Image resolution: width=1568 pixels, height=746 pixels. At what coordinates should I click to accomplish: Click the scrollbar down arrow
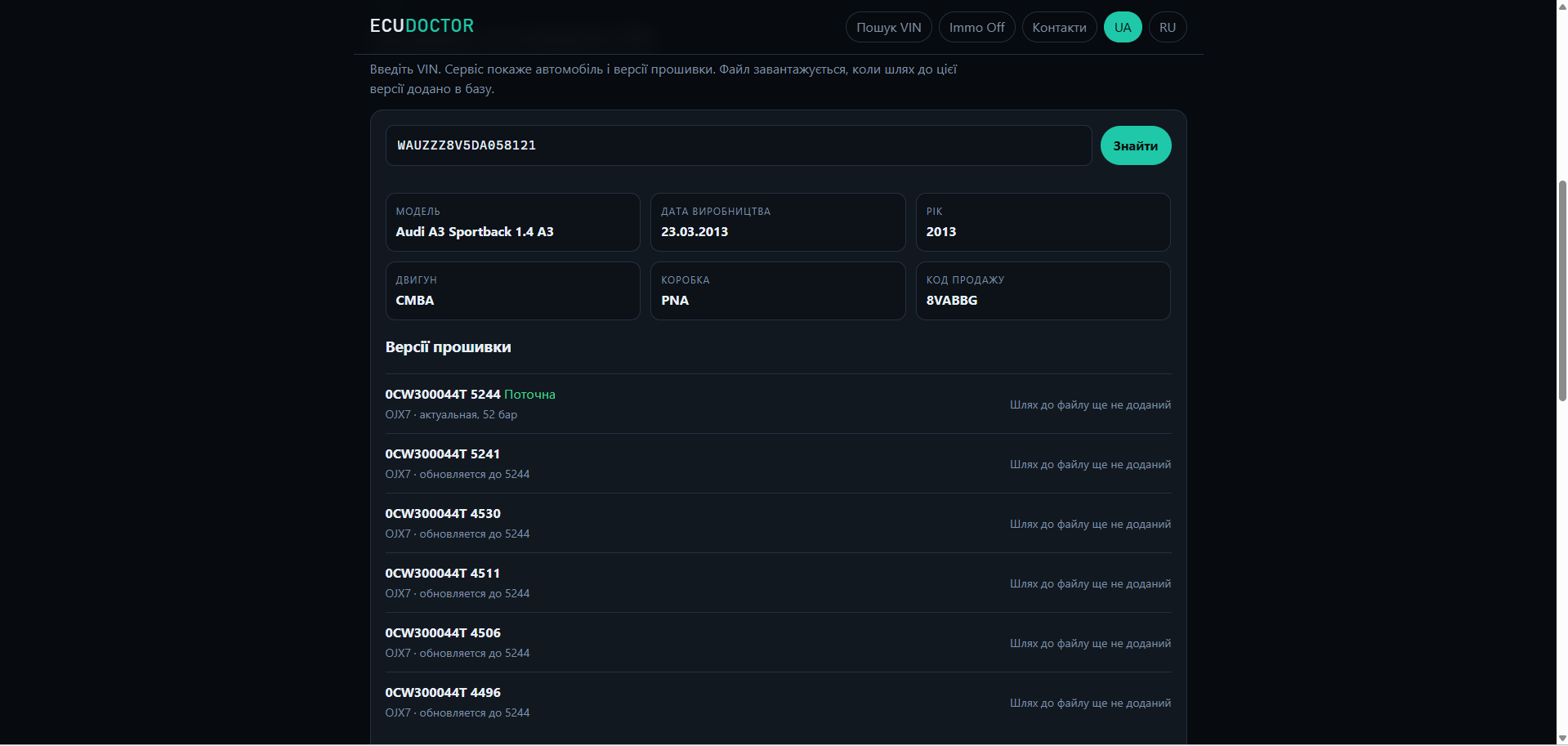[1561, 739]
